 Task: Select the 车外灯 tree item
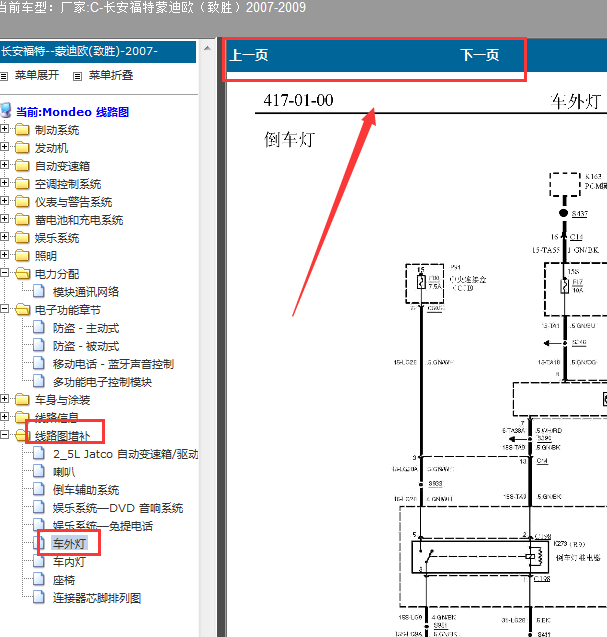69,544
